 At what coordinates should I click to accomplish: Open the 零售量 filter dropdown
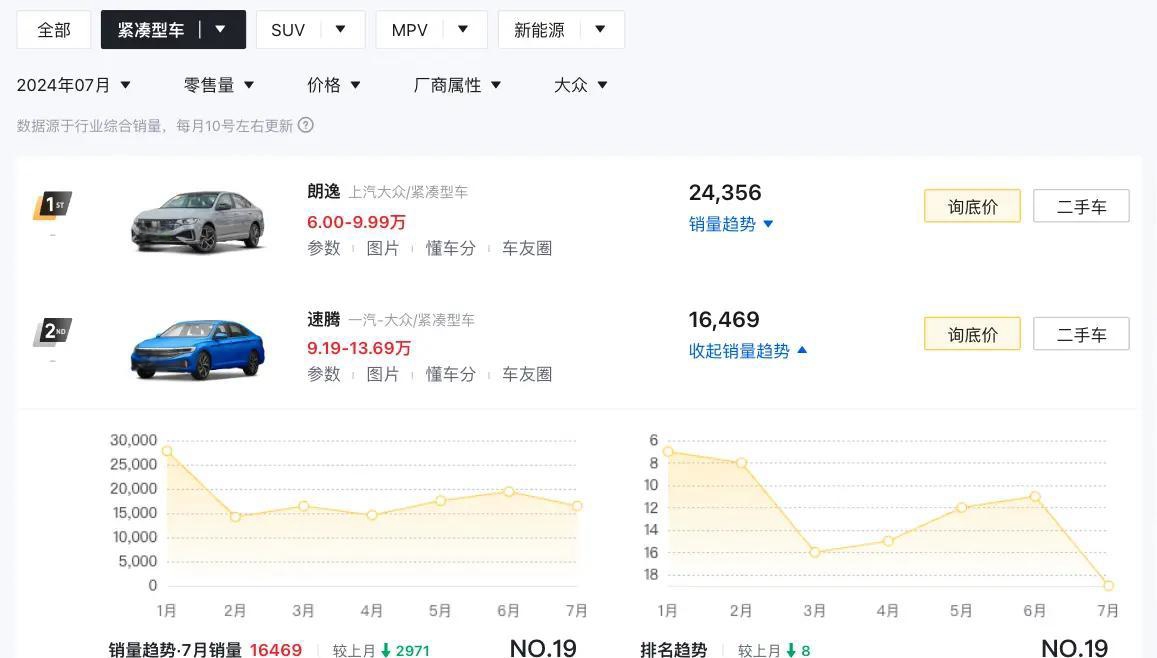click(218, 86)
